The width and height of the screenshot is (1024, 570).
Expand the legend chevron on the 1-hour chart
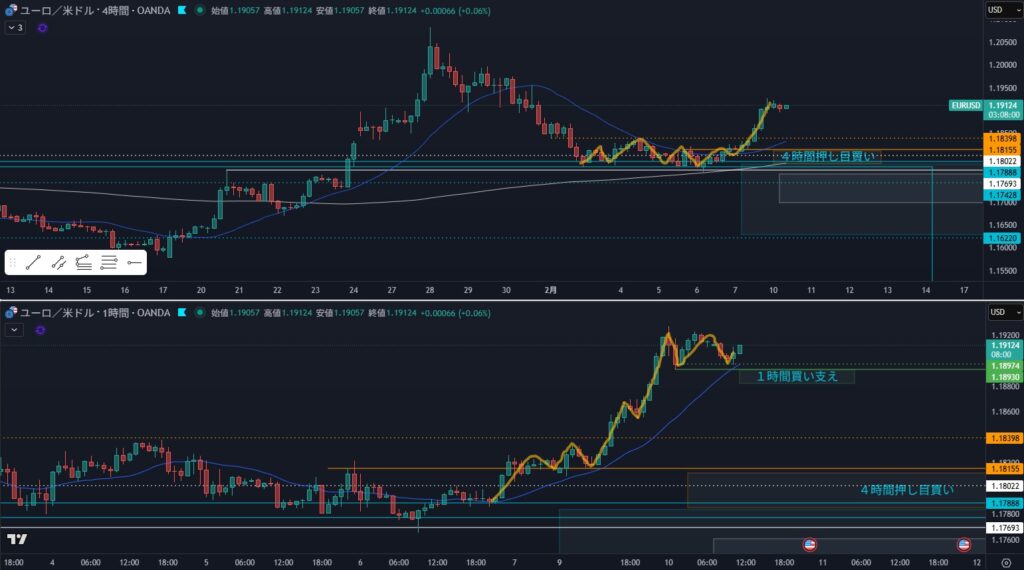tap(13, 328)
